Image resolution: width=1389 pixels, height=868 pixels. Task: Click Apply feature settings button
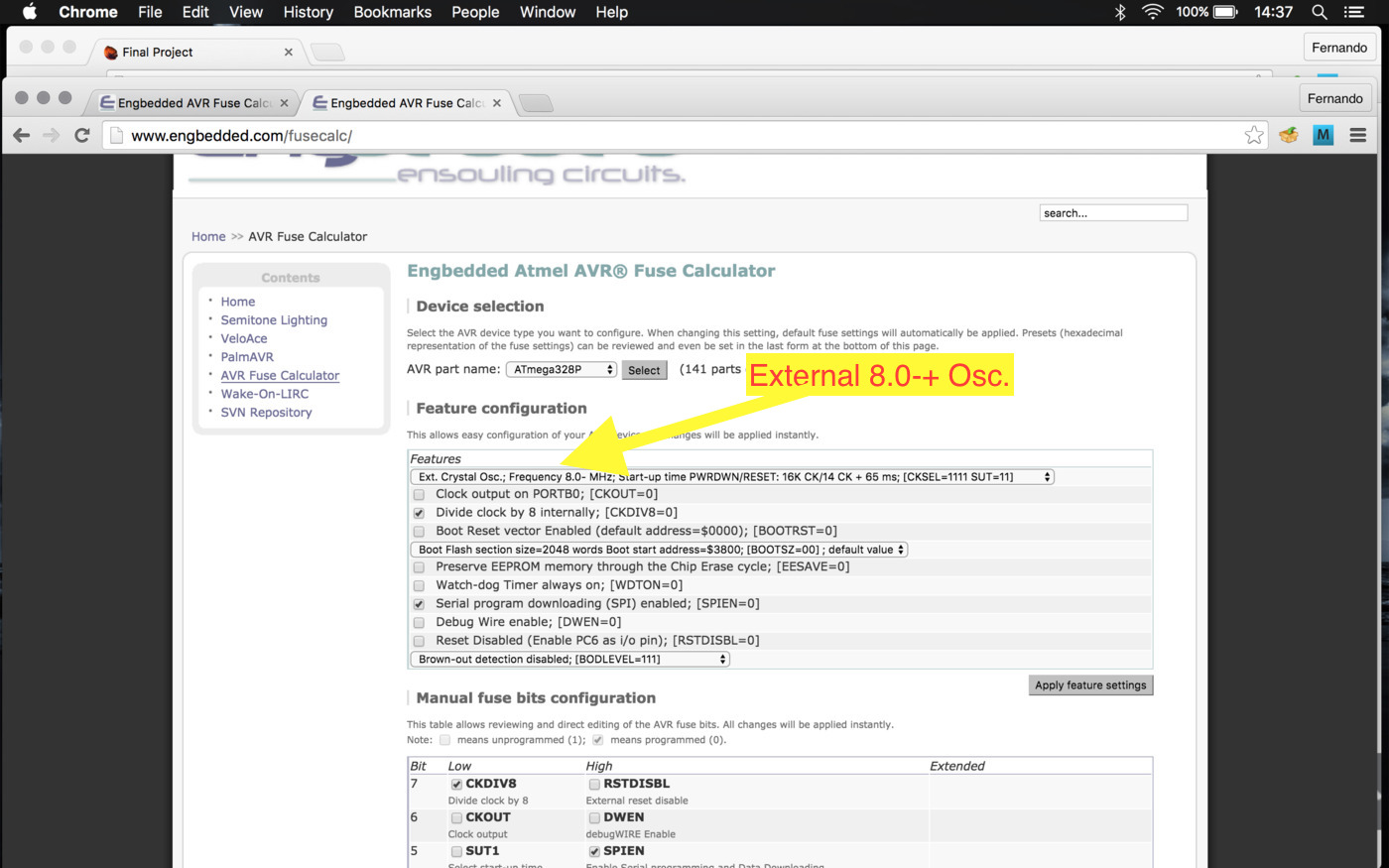click(1090, 685)
